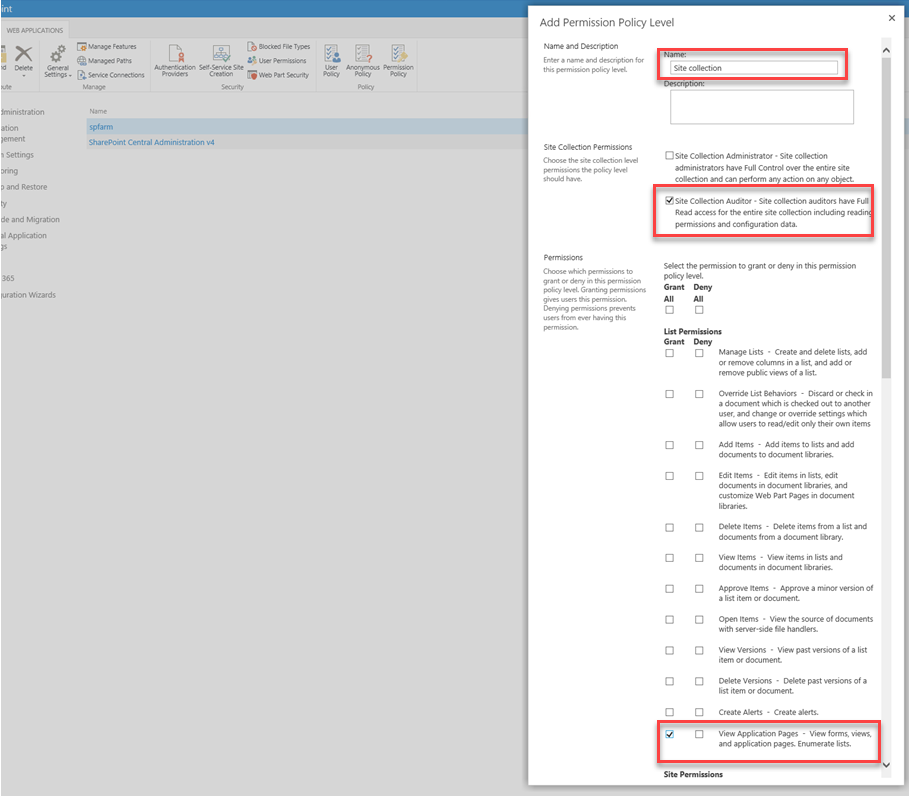
Task: Click the Name input field
Action: point(754,68)
